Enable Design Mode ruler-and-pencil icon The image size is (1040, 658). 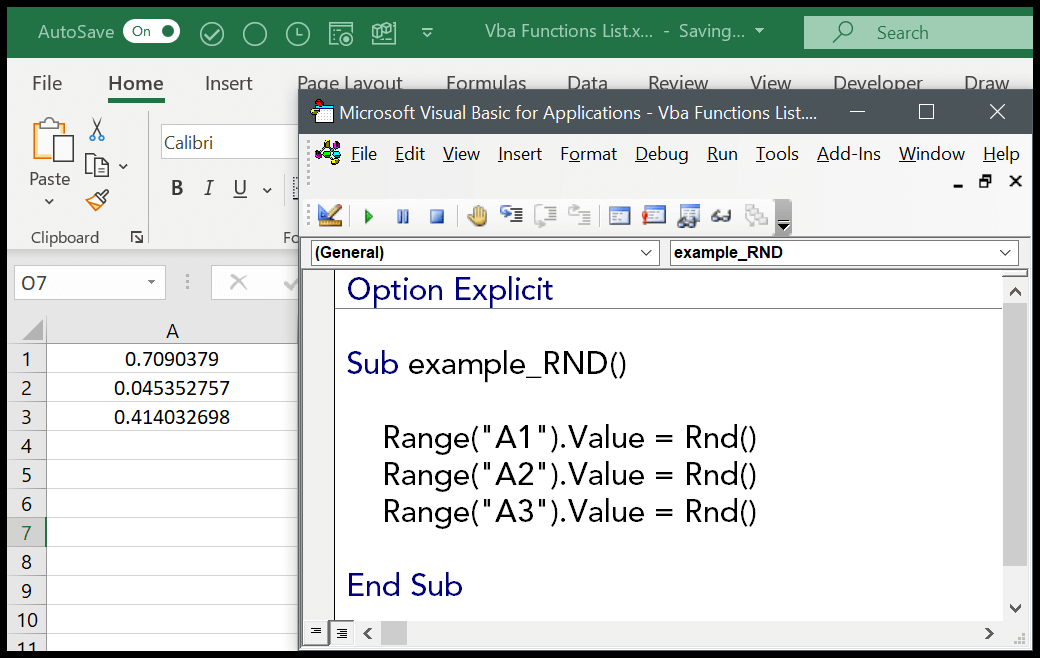(330, 215)
